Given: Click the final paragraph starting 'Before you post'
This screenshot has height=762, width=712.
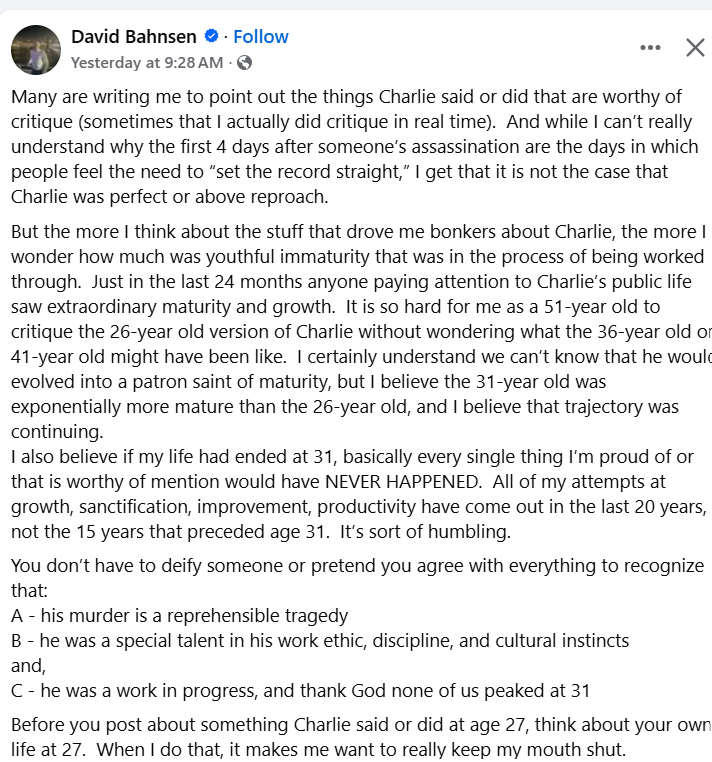Looking at the screenshot, I should tap(360, 737).
